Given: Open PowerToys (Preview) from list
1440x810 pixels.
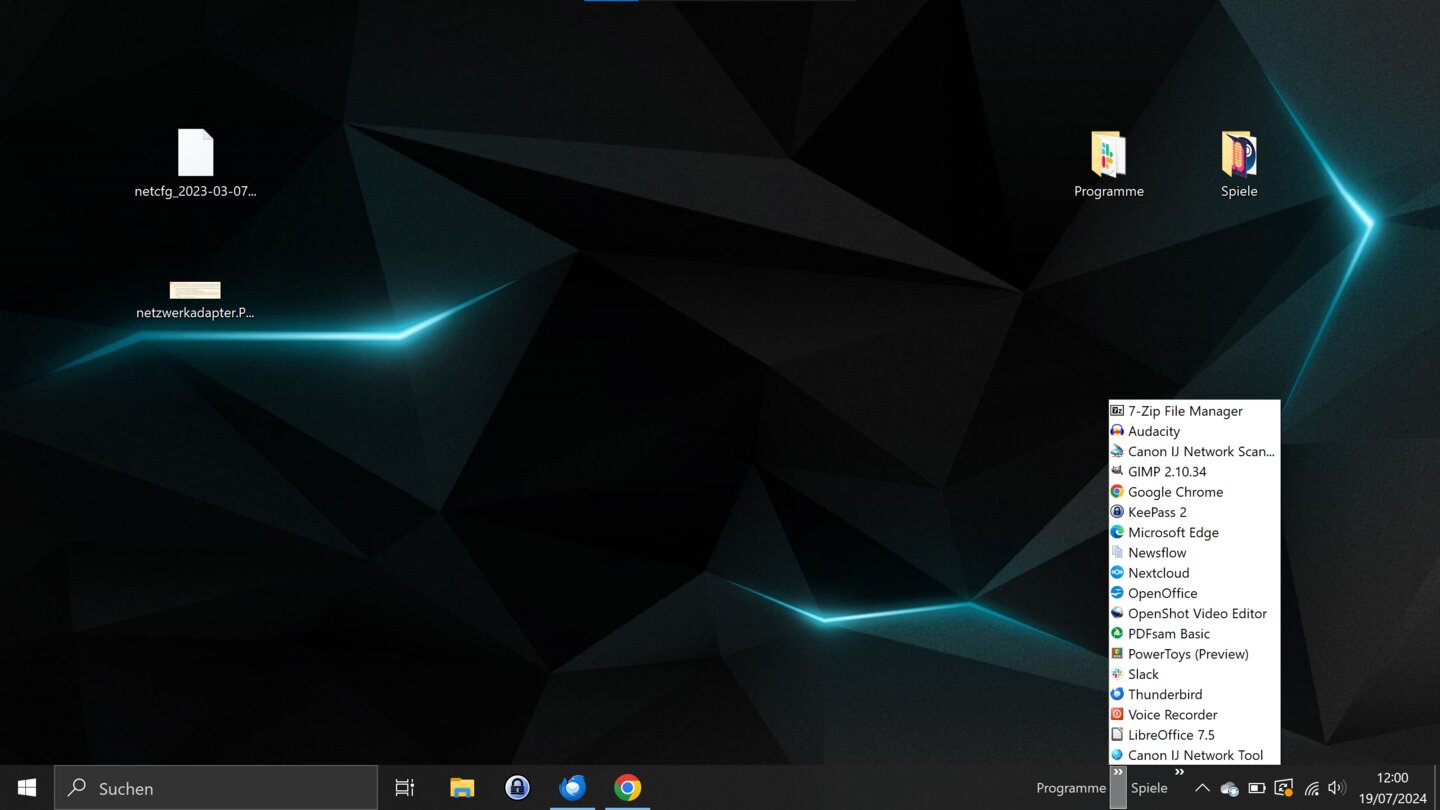Looking at the screenshot, I should tap(1188, 654).
